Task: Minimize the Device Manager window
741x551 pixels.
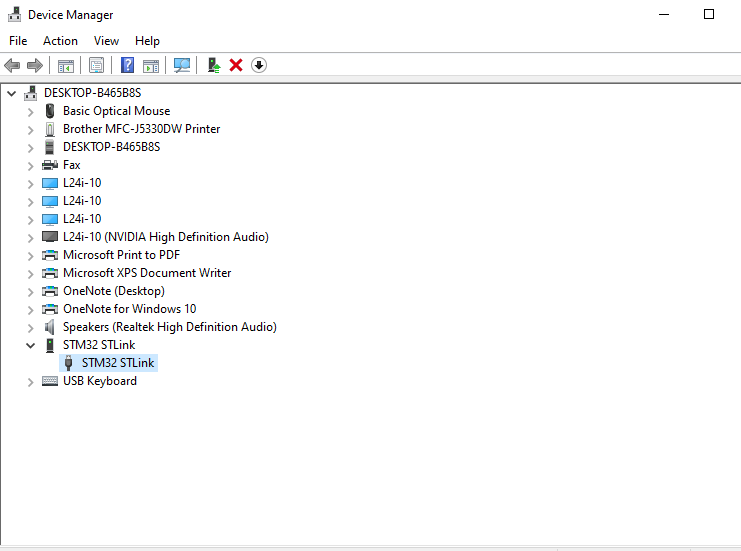Action: point(664,15)
